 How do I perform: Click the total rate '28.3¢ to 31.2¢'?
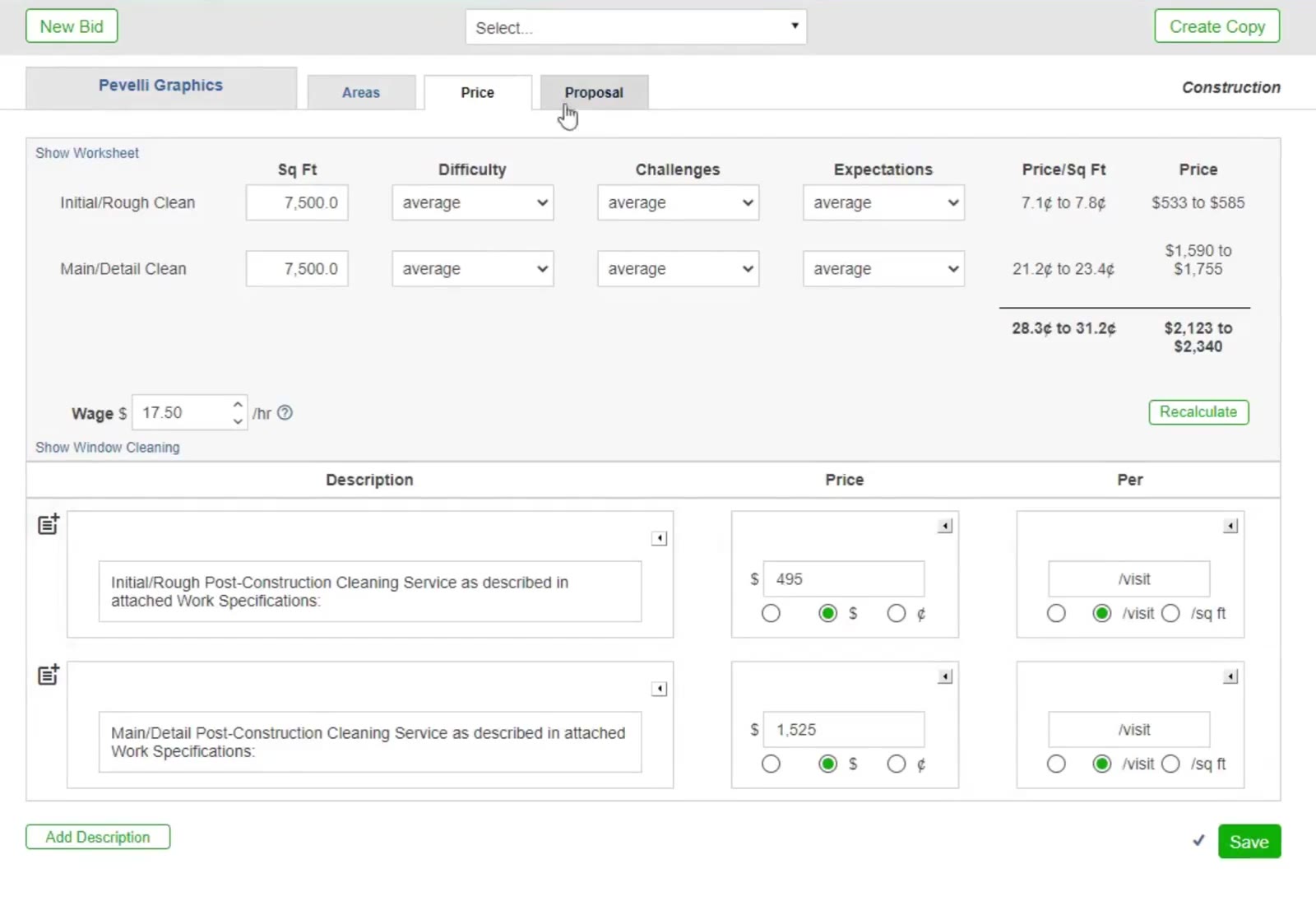coord(1063,328)
